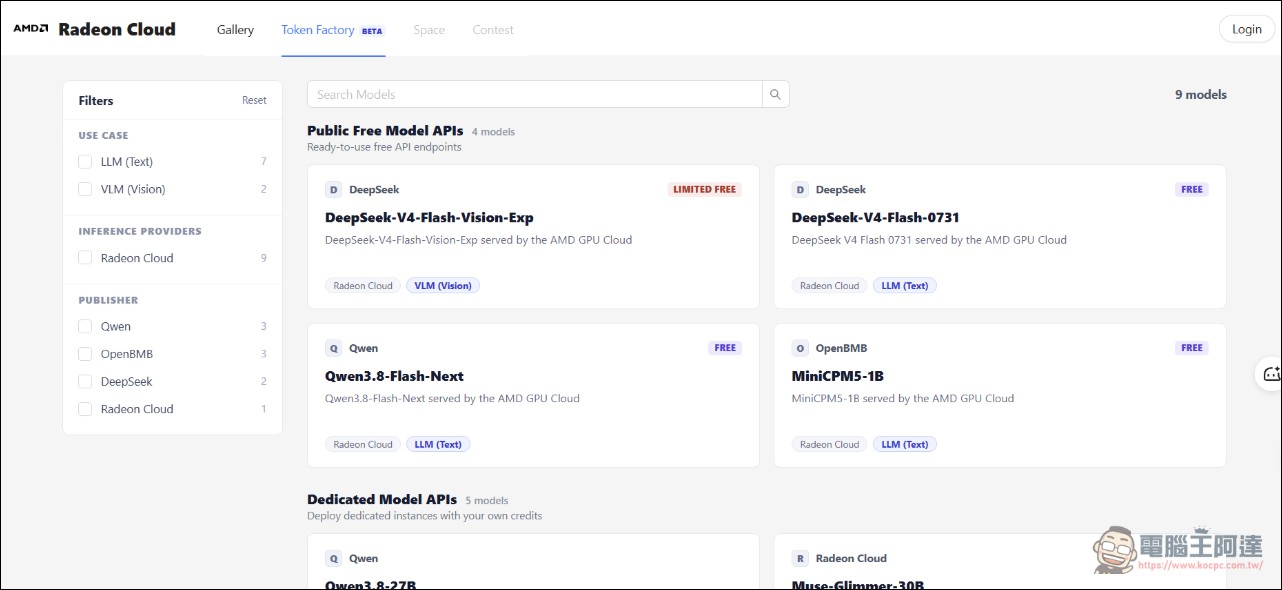Viewport: 1282px width, 590px height.
Task: Click FREE badge on MiniCPM5-1B card
Action: point(1192,348)
